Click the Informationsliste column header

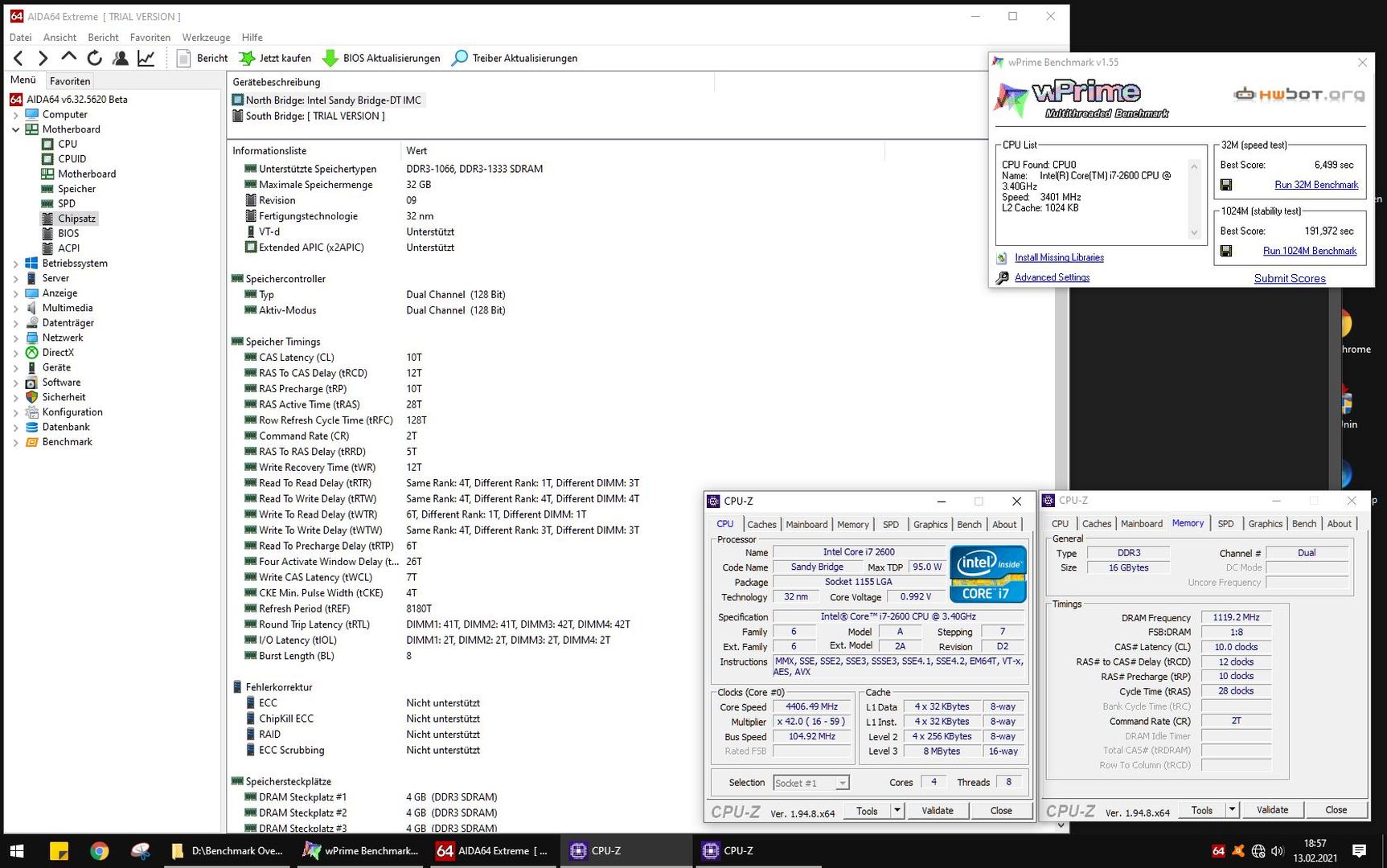[314, 150]
